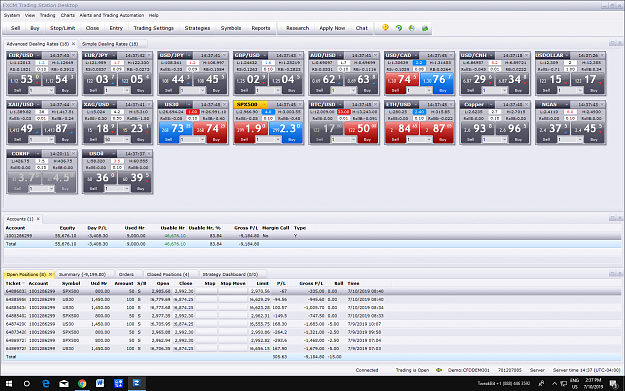Image resolution: width=625 pixels, height=391 pixels.
Task: Click the Strategies toolbar button
Action: coord(197,28)
